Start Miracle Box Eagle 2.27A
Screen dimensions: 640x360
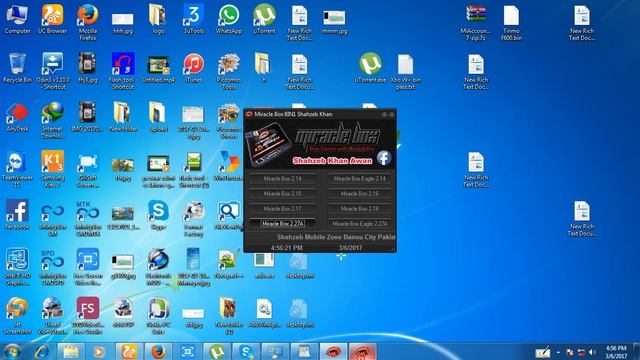point(360,224)
